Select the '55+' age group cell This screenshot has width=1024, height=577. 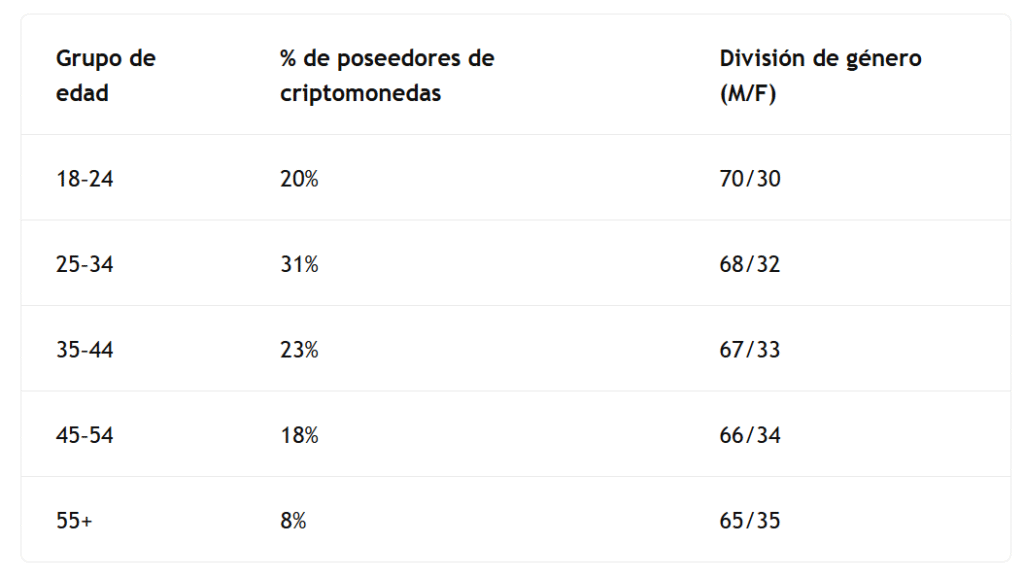75,521
